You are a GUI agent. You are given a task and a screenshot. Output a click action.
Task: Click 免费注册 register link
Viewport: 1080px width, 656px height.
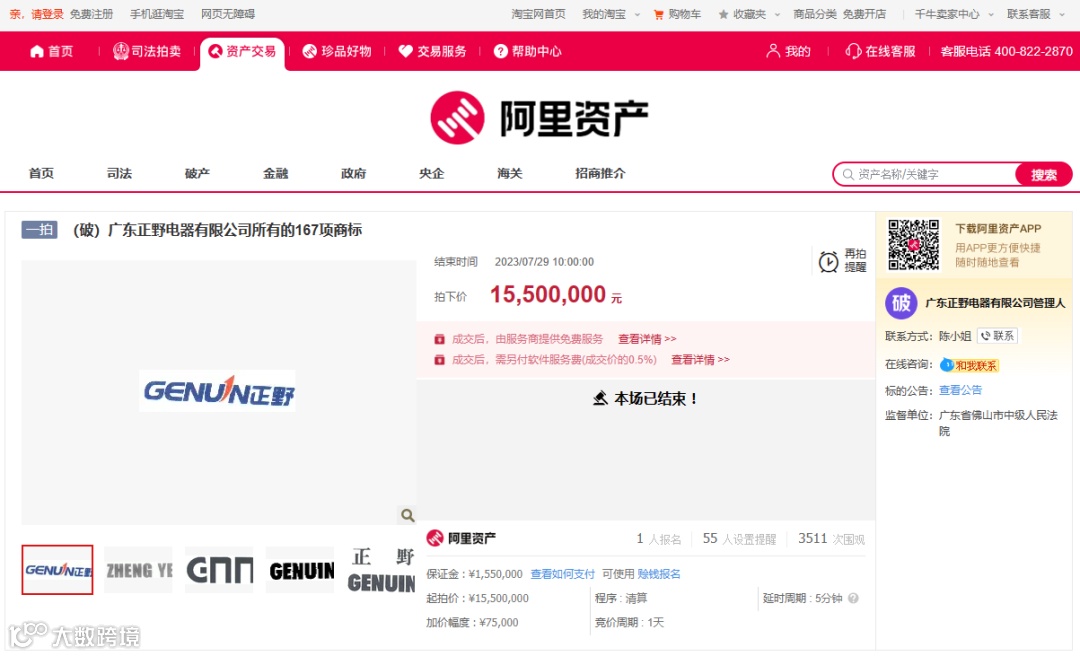click(91, 14)
